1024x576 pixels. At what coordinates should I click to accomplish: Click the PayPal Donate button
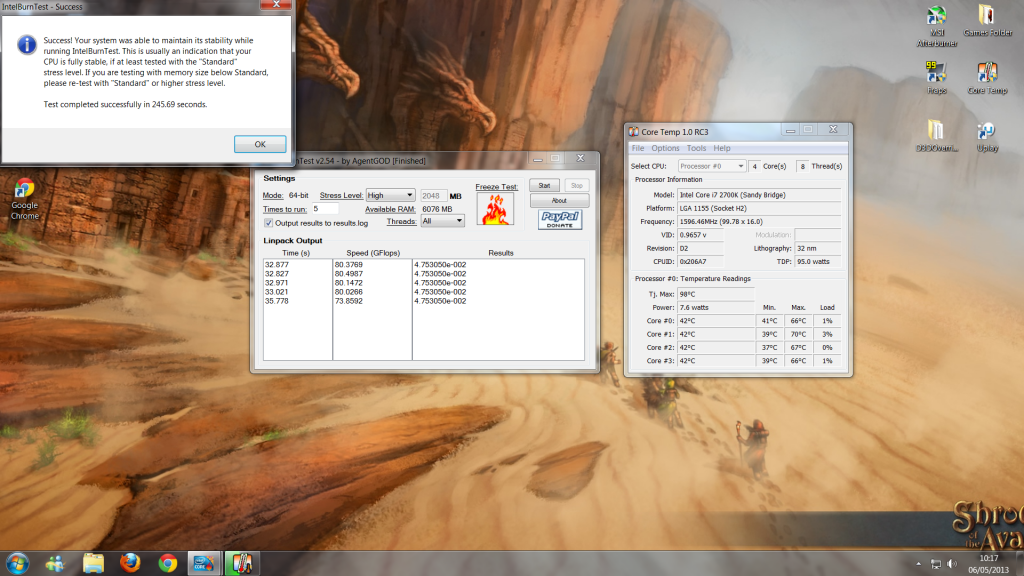click(x=559, y=219)
